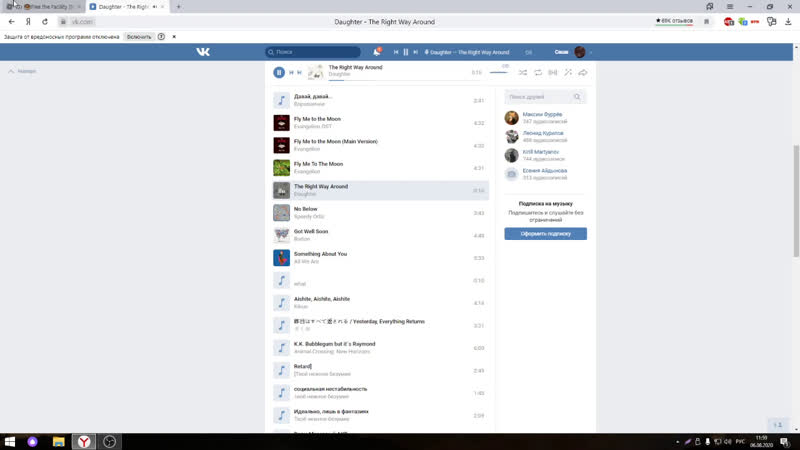Toggle repeat in the audio player

pyautogui.click(x=538, y=72)
